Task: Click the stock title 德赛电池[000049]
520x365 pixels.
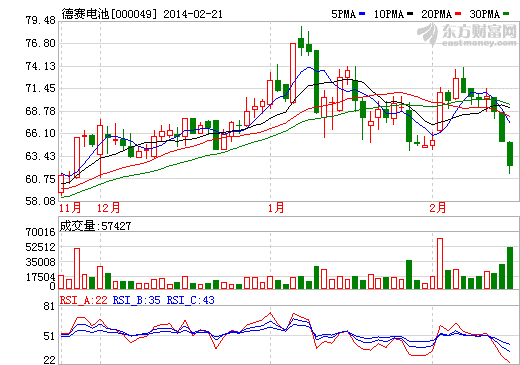Action: coord(109,14)
